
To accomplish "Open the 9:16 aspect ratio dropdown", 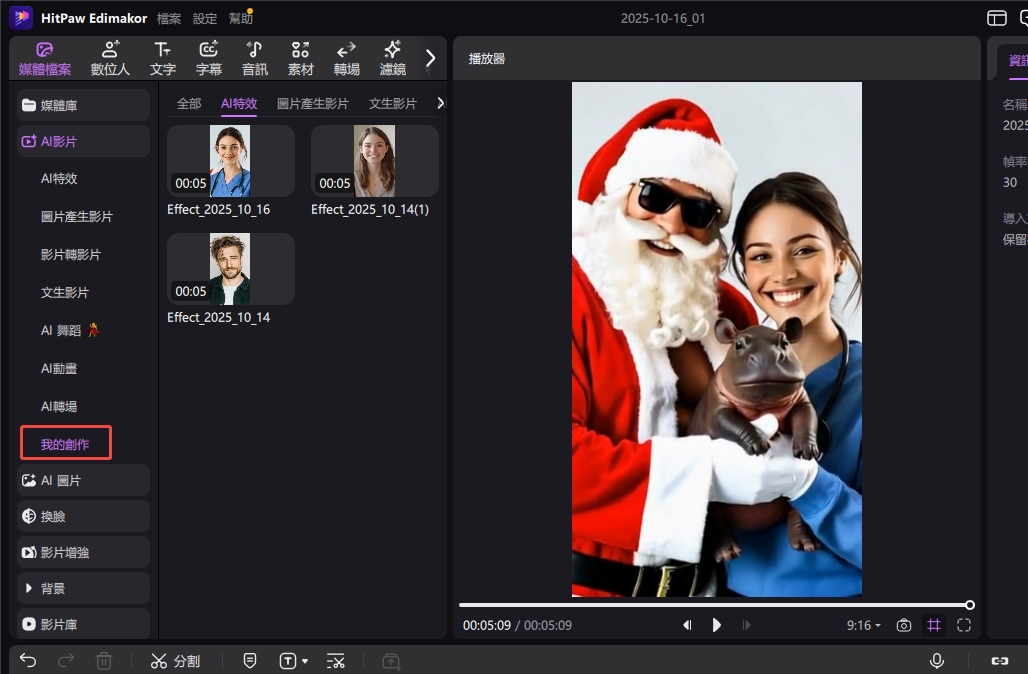I will 863,625.
